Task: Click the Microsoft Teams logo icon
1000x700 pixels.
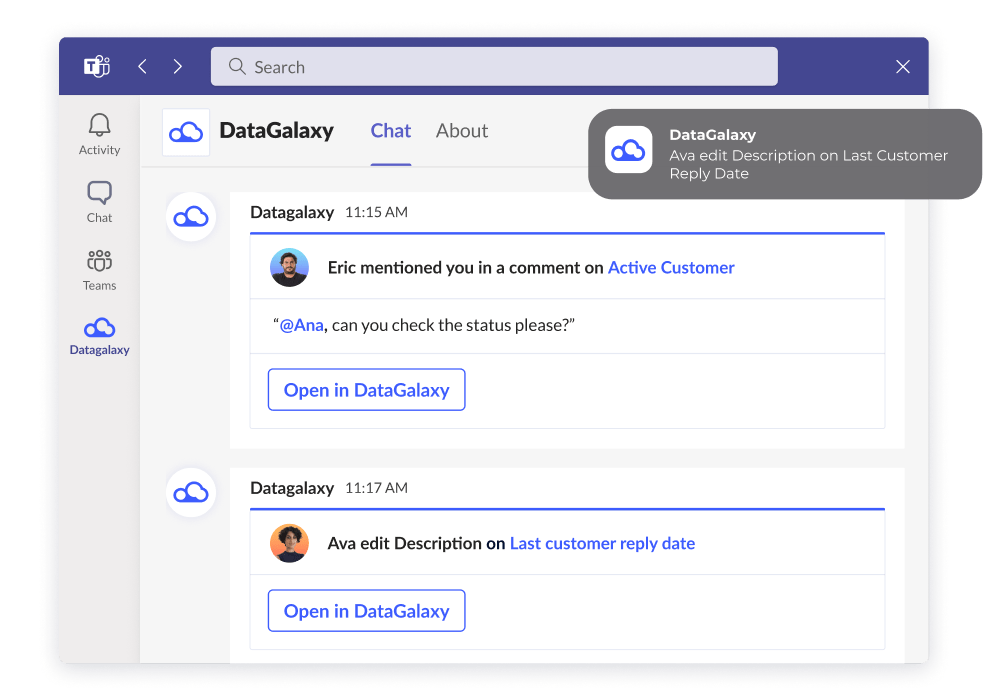Action: (x=97, y=67)
